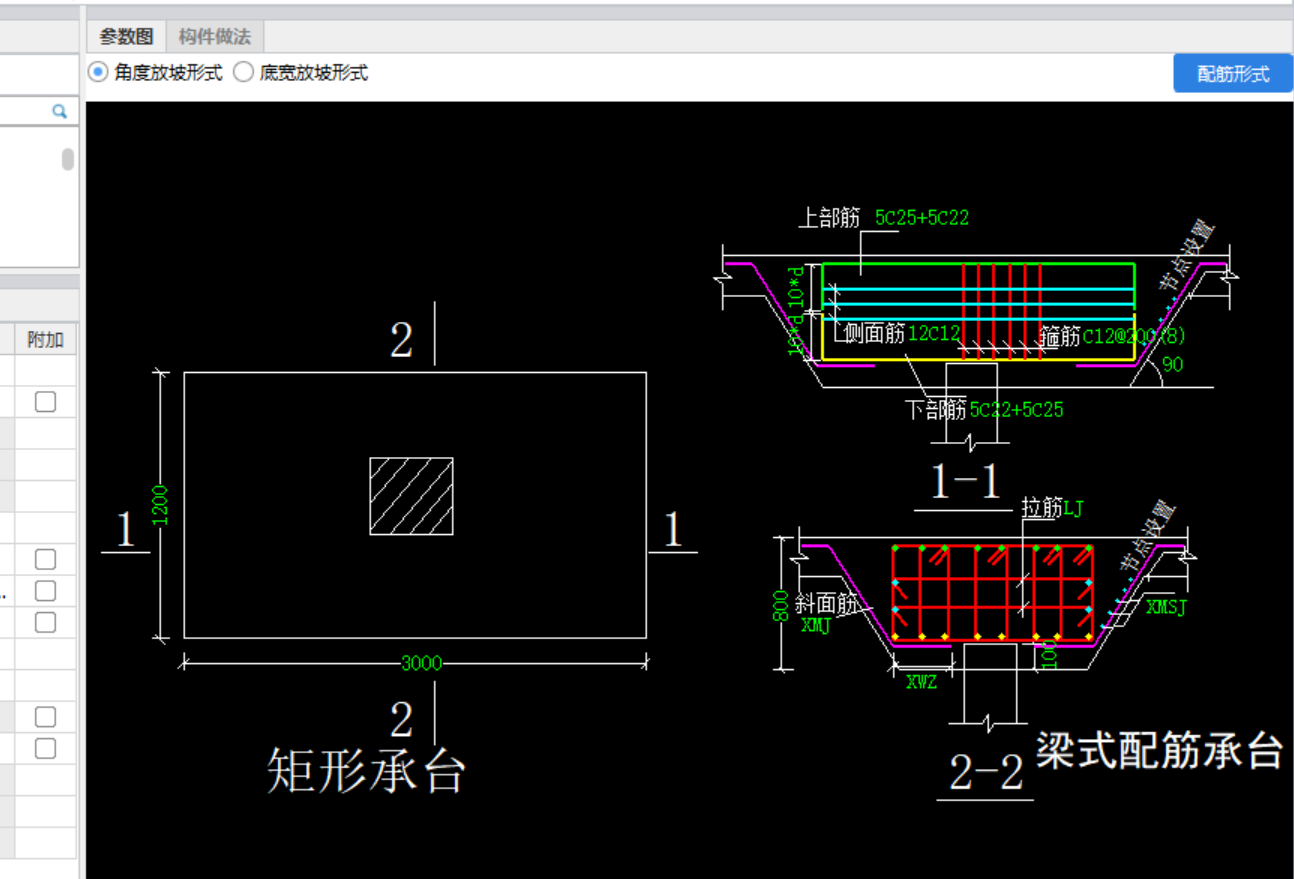Image resolution: width=1294 pixels, height=879 pixels.
Task: Click the left panel vertical scrollbar thumb
Action: click(68, 159)
